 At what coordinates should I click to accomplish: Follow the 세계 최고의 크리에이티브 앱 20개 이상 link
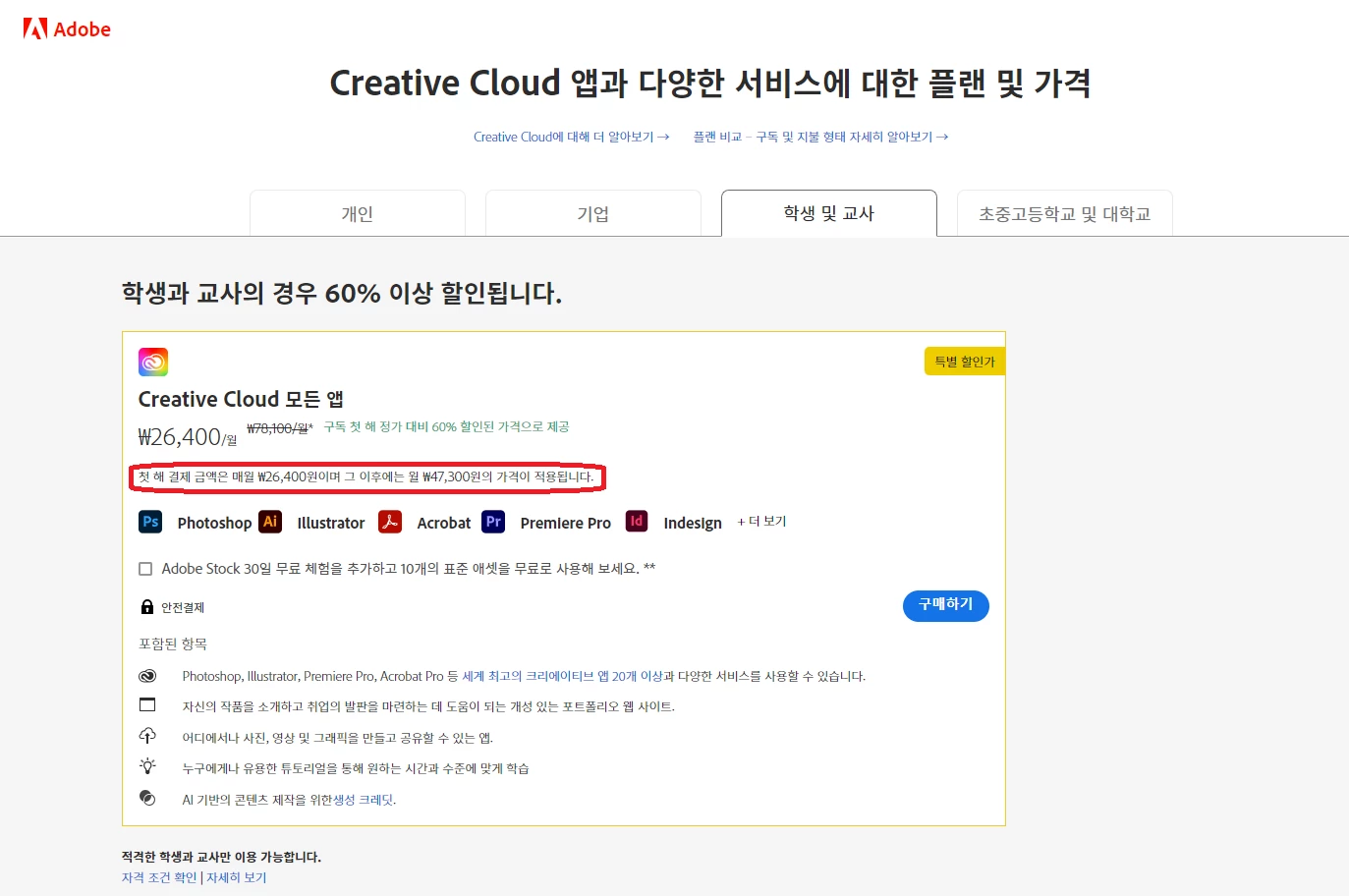[x=562, y=676]
